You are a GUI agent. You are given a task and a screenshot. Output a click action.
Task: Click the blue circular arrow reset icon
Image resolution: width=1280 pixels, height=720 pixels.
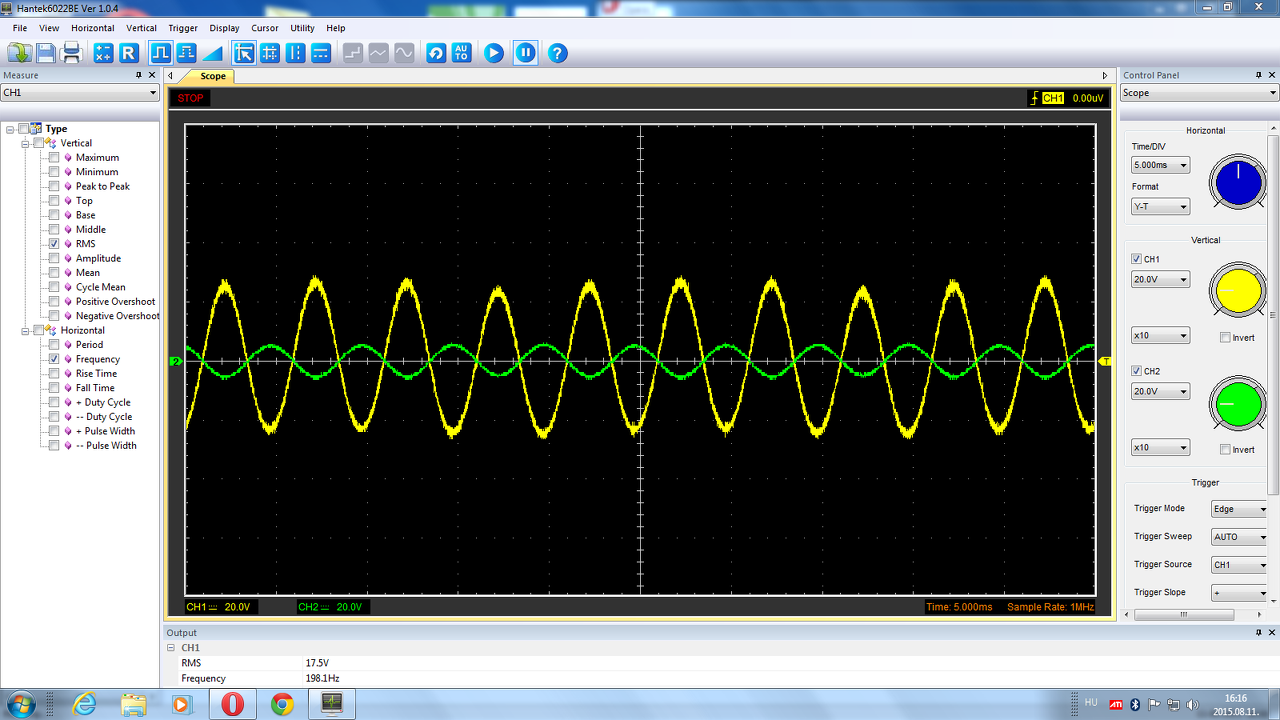(436, 53)
